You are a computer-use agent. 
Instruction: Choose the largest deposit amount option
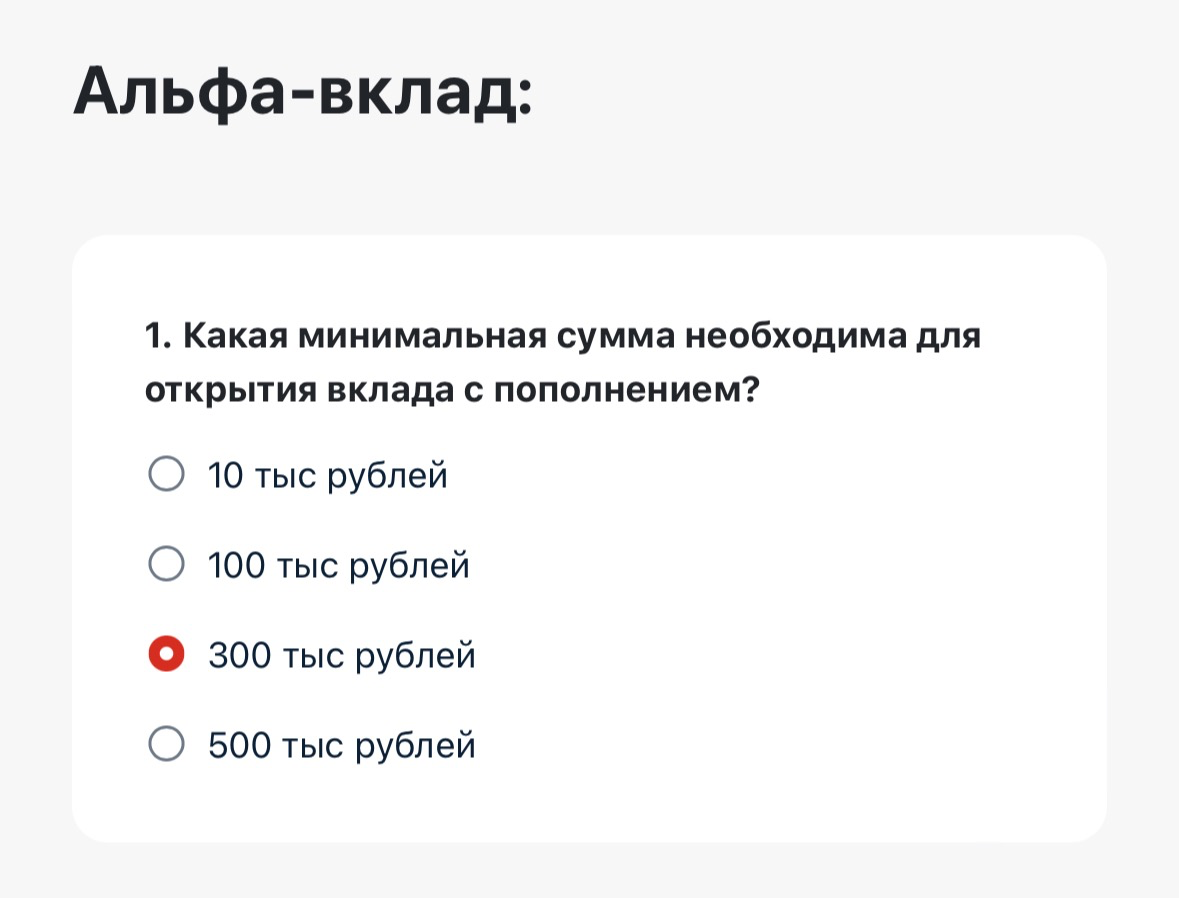(x=166, y=745)
